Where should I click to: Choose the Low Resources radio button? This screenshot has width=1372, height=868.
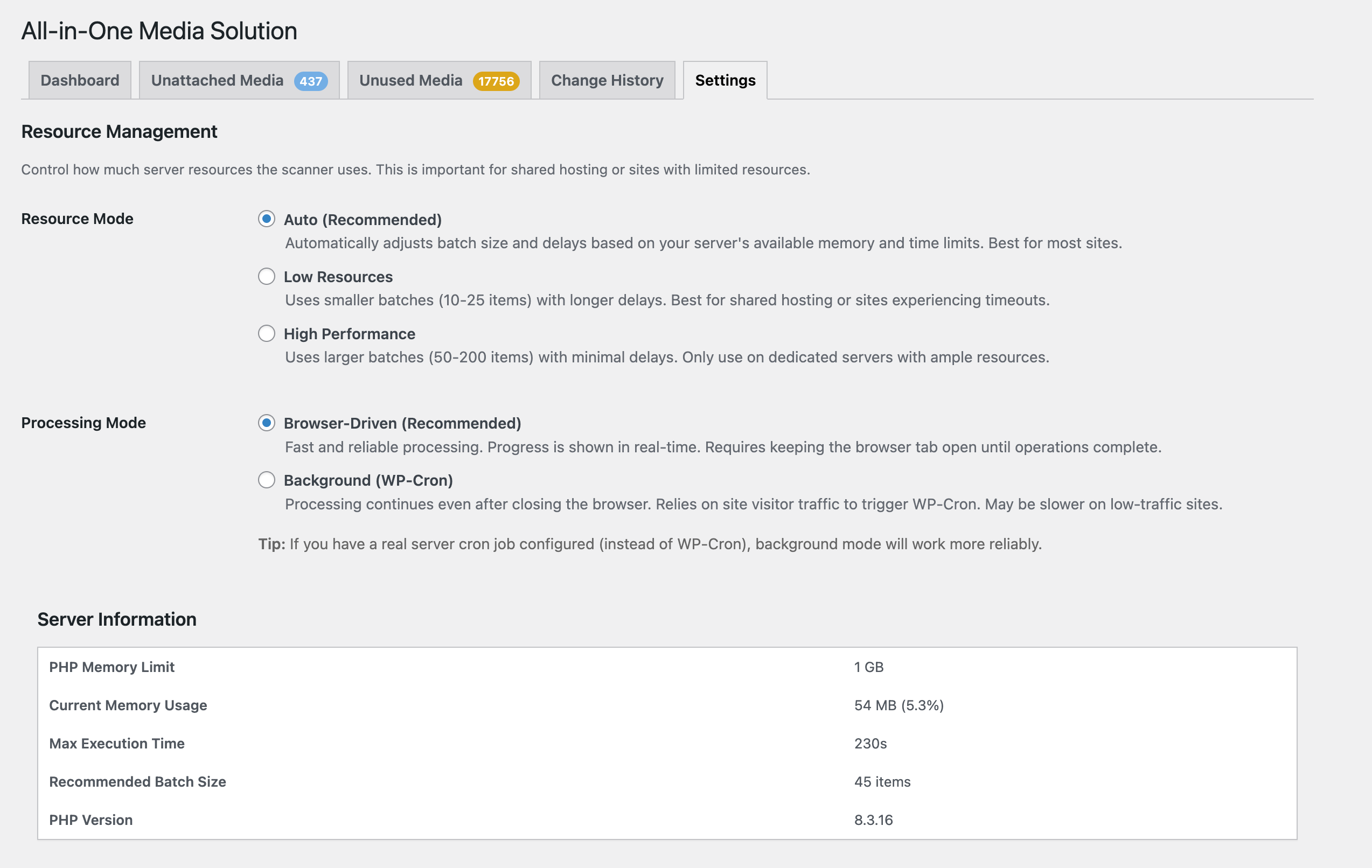pyautogui.click(x=266, y=276)
